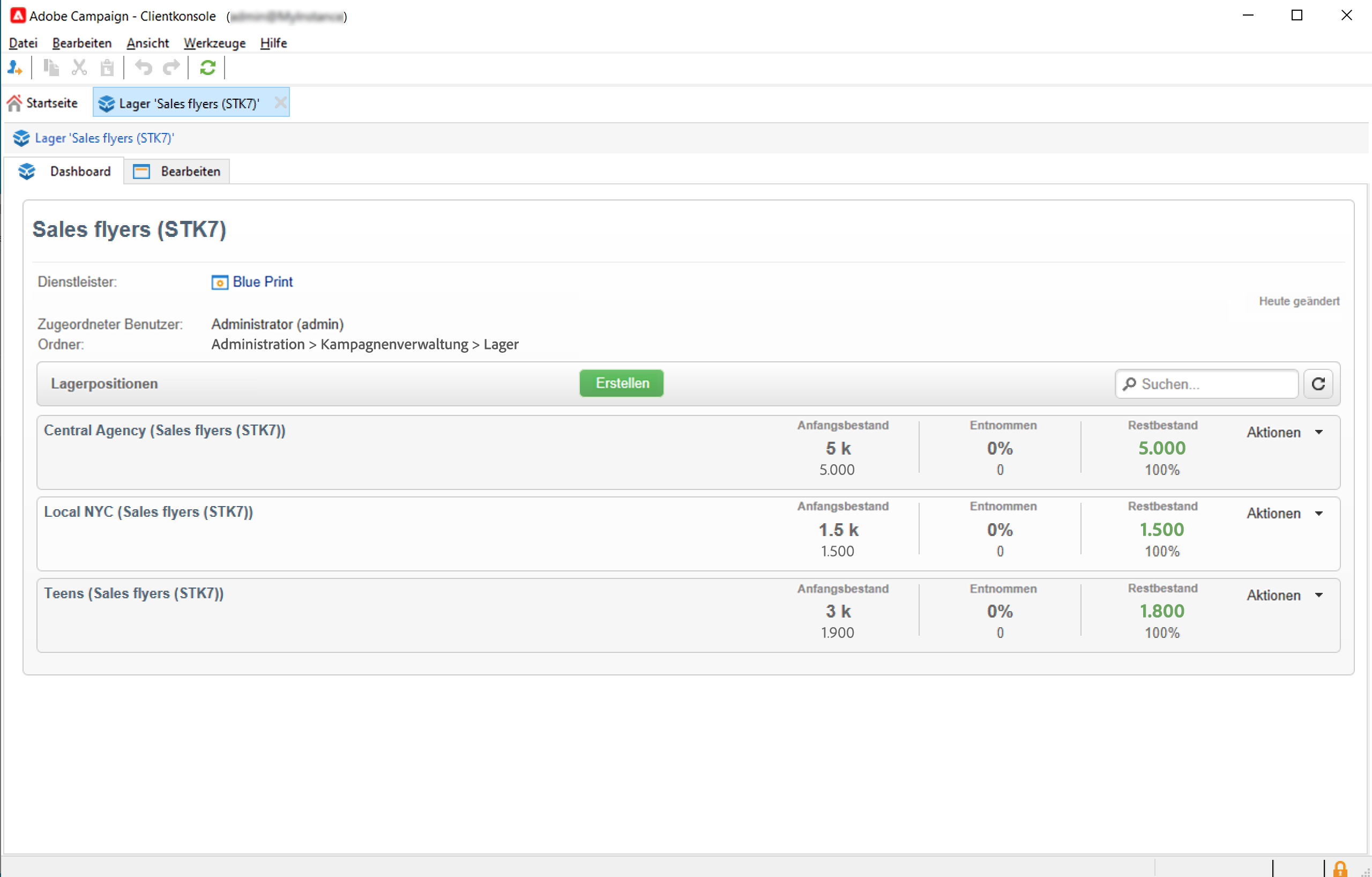This screenshot has height=877, width=1372.
Task: Open the Datei menu
Action: 23,43
